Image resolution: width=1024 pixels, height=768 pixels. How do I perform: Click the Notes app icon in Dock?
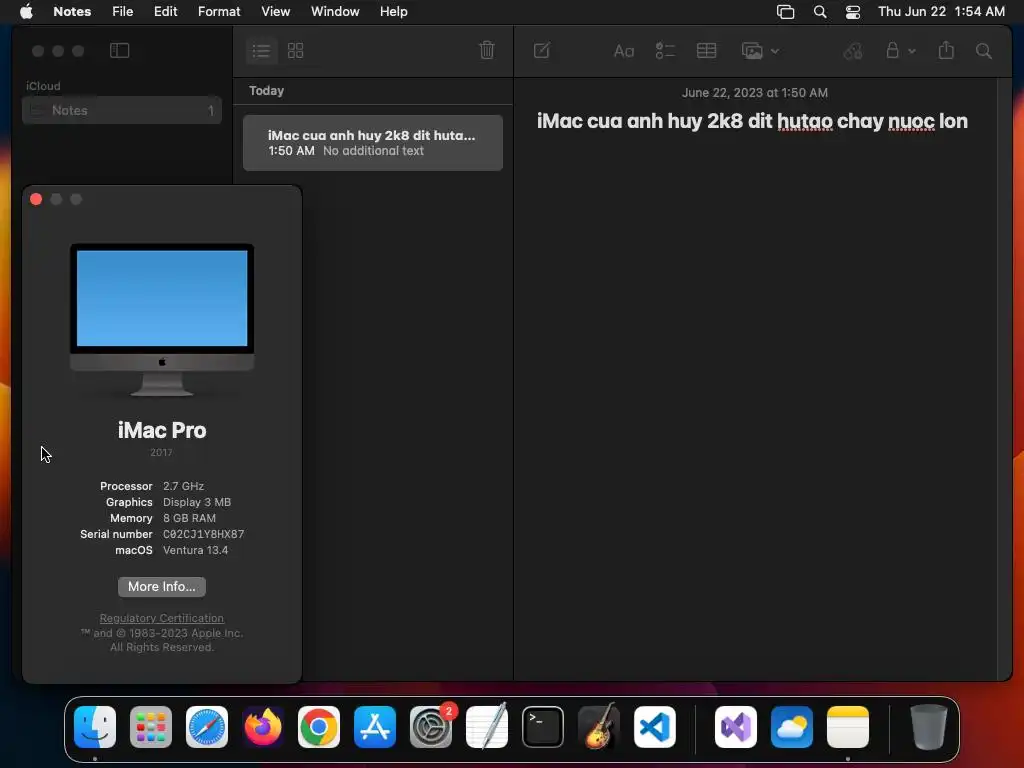point(848,727)
